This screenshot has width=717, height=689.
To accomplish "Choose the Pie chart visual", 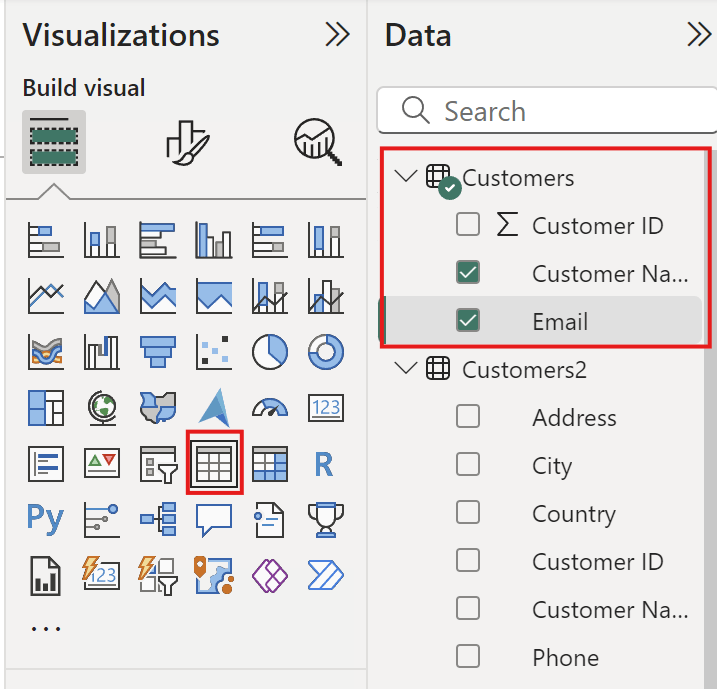I will [269, 351].
